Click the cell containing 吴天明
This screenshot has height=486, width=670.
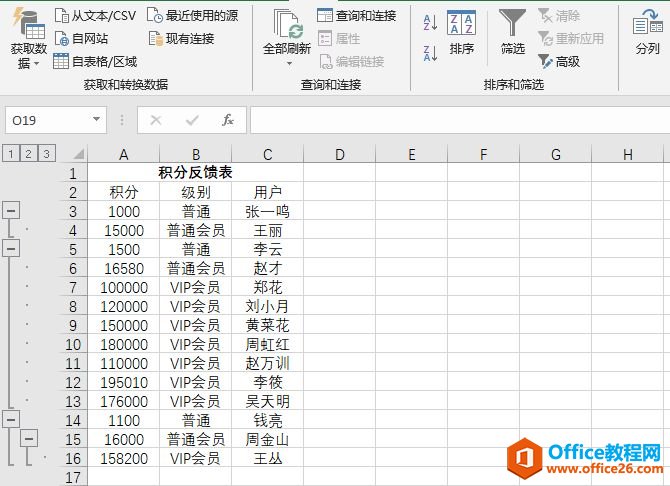(x=267, y=401)
